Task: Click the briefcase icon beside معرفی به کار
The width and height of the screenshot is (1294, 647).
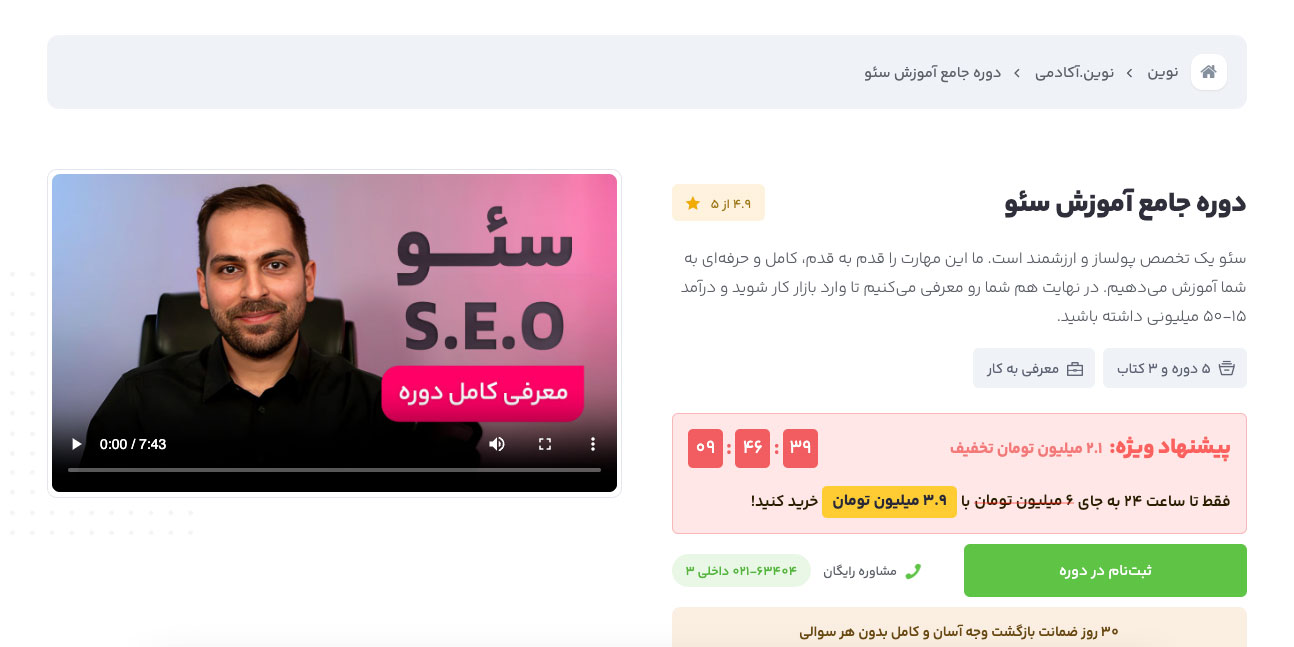Action: [x=1075, y=368]
